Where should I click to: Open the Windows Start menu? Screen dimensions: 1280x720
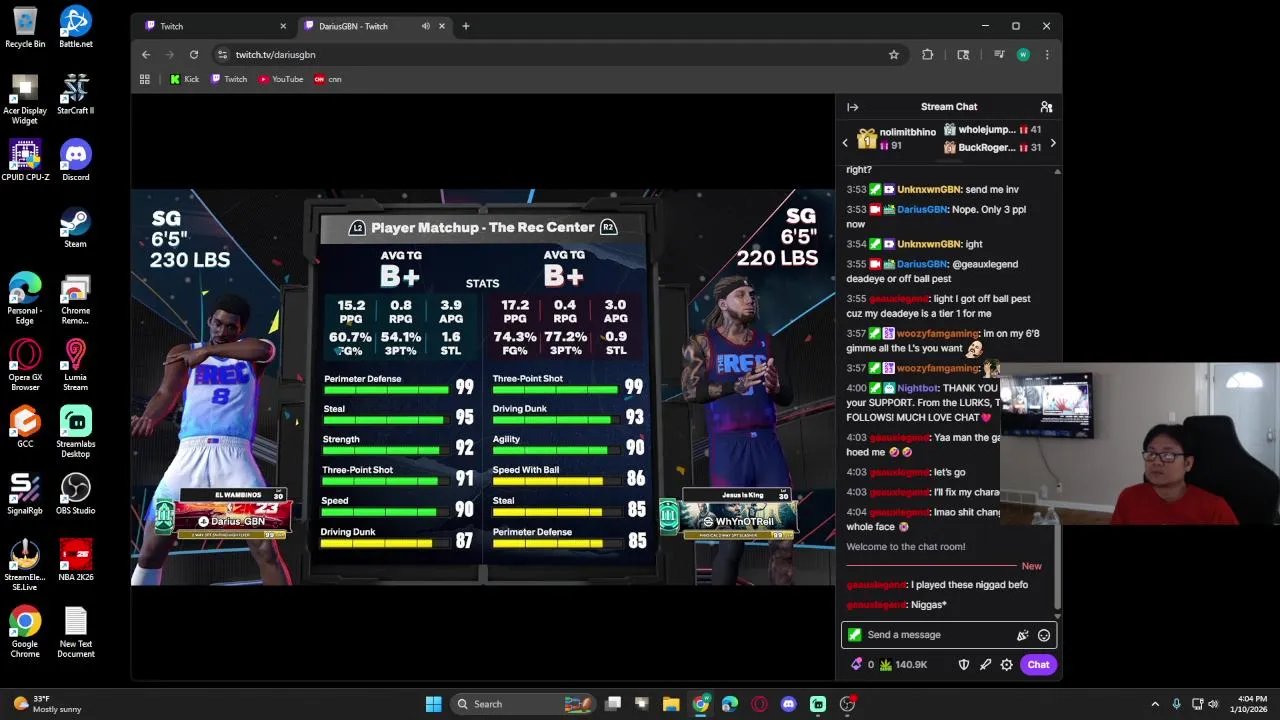(433, 704)
